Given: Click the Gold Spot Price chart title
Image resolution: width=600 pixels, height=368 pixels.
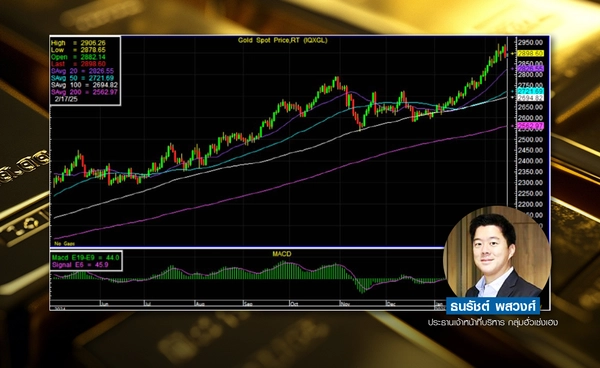Looking at the screenshot, I should click(x=282, y=40).
